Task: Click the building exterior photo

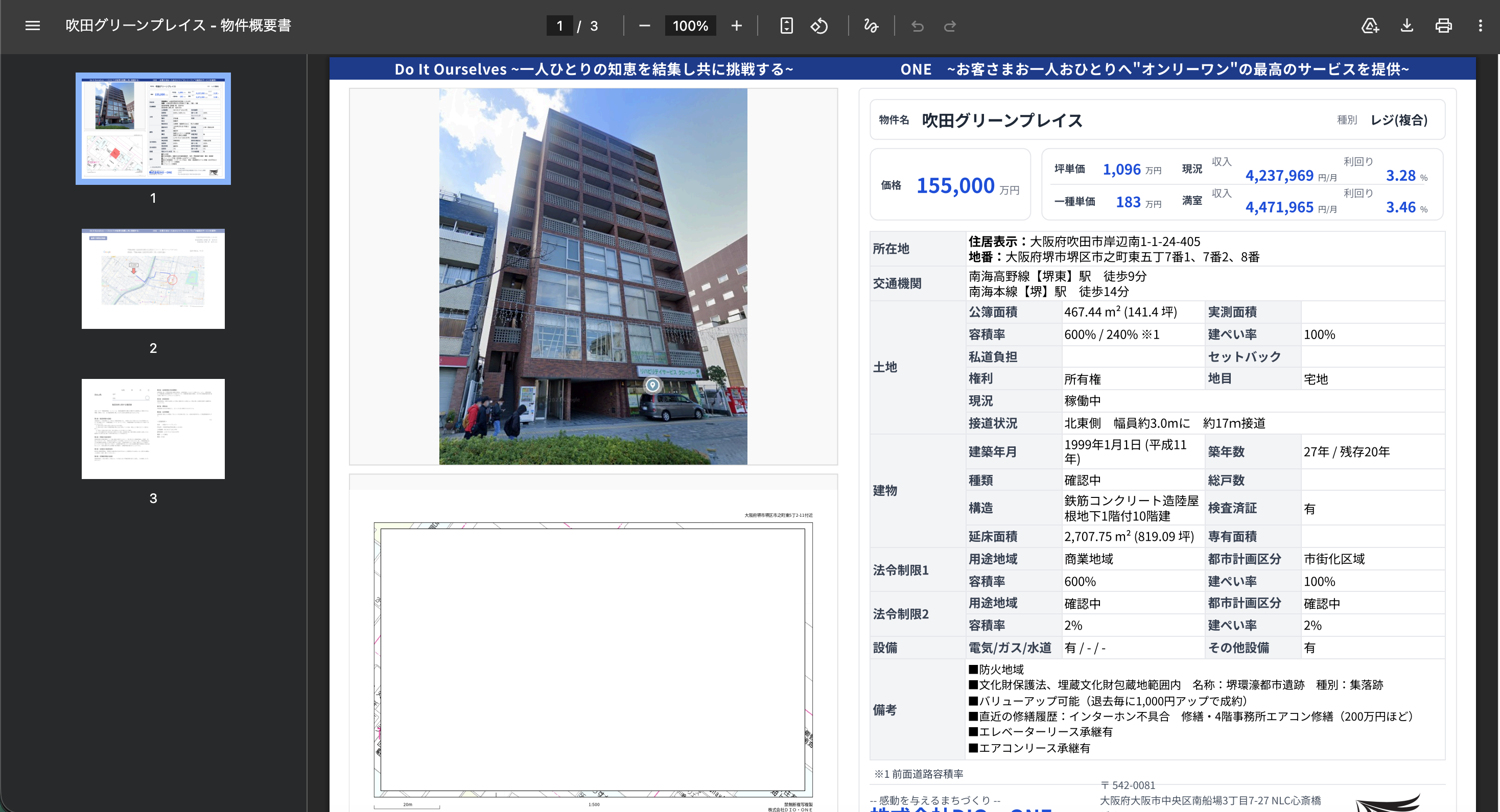Action: click(x=593, y=276)
